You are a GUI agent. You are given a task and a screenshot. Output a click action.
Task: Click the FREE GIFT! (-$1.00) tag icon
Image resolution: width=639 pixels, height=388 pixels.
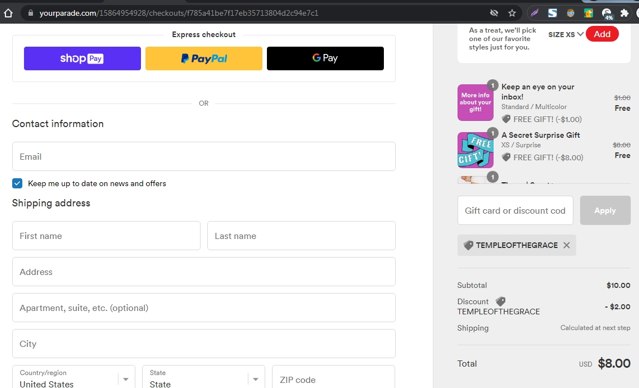click(x=506, y=119)
